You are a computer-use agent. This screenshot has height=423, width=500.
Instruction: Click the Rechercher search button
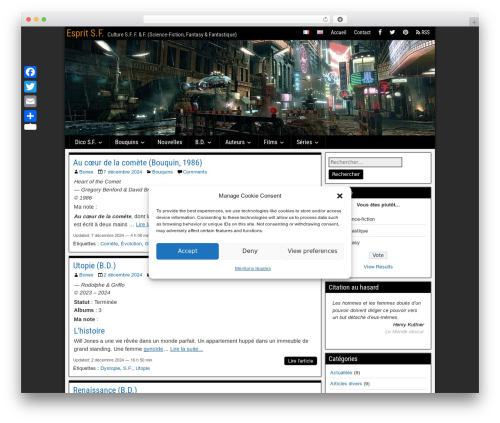click(x=346, y=174)
